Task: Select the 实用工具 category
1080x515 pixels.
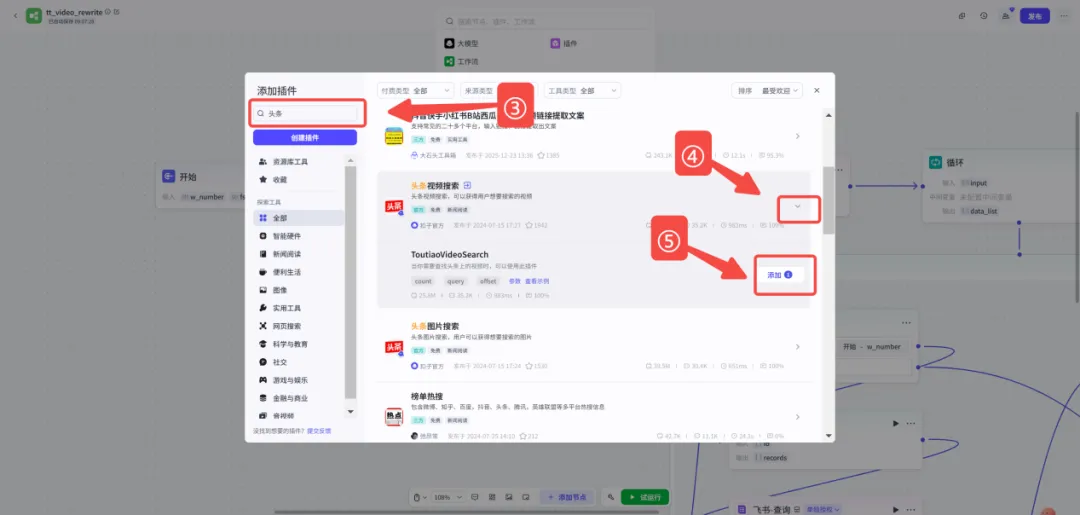Action: tap(298, 308)
